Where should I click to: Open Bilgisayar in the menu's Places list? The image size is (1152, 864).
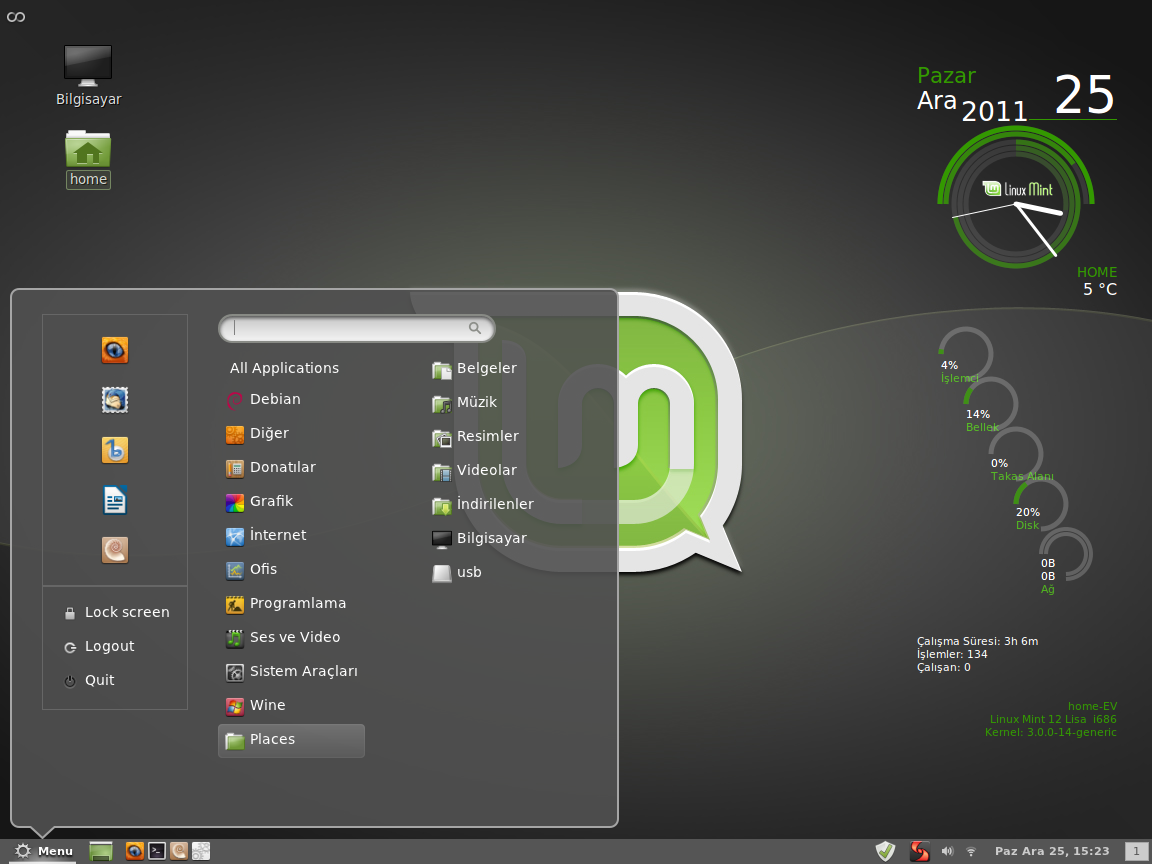point(480,539)
